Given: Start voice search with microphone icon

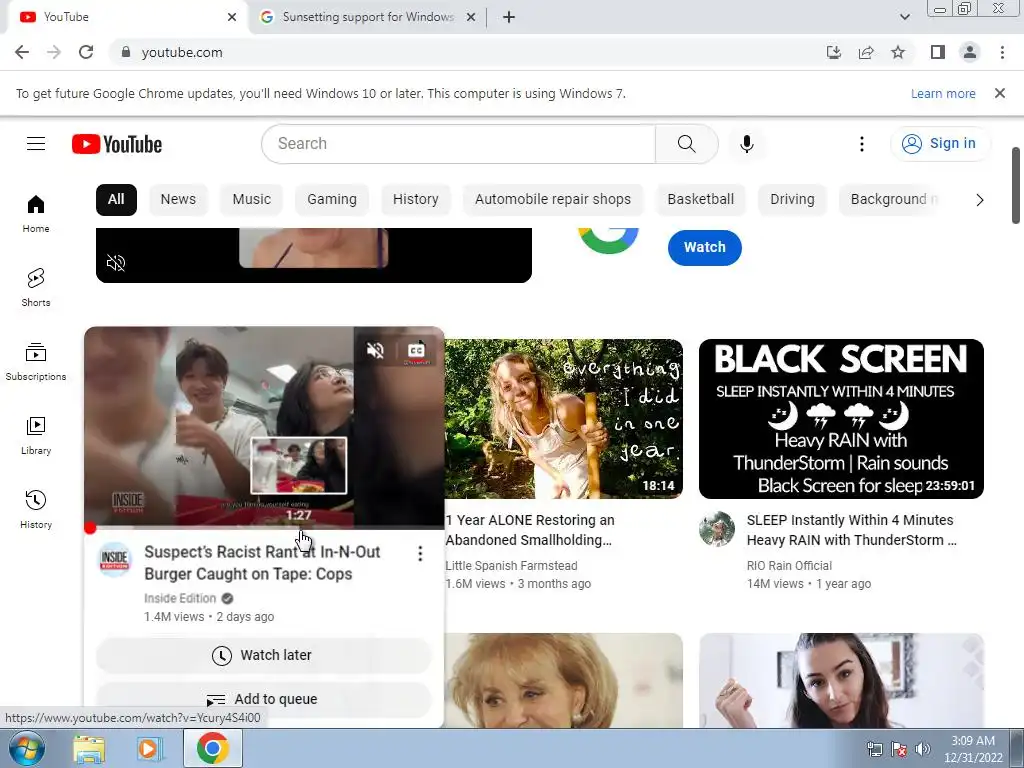Looking at the screenshot, I should [746, 144].
